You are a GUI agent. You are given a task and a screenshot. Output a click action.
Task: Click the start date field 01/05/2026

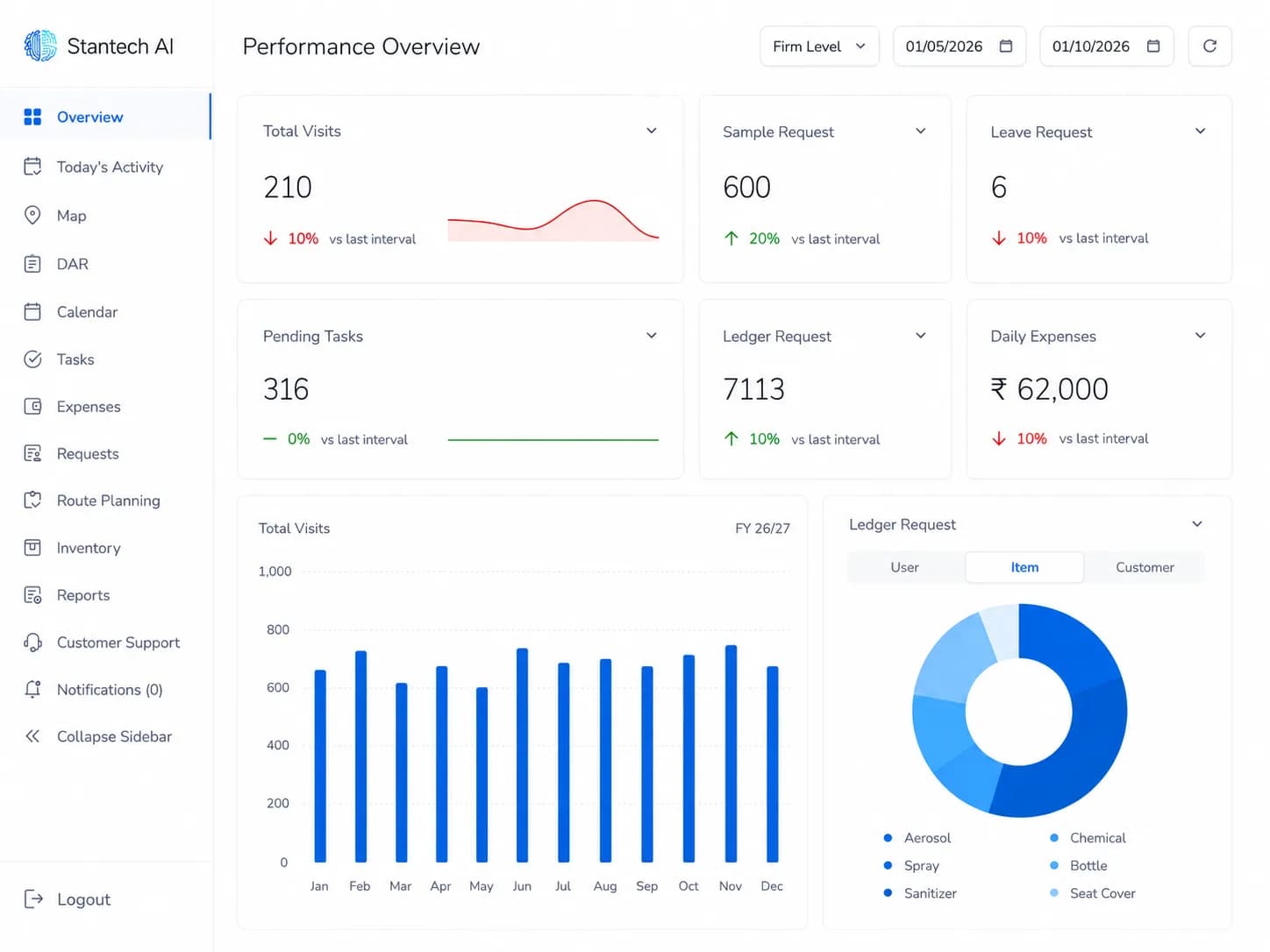960,46
